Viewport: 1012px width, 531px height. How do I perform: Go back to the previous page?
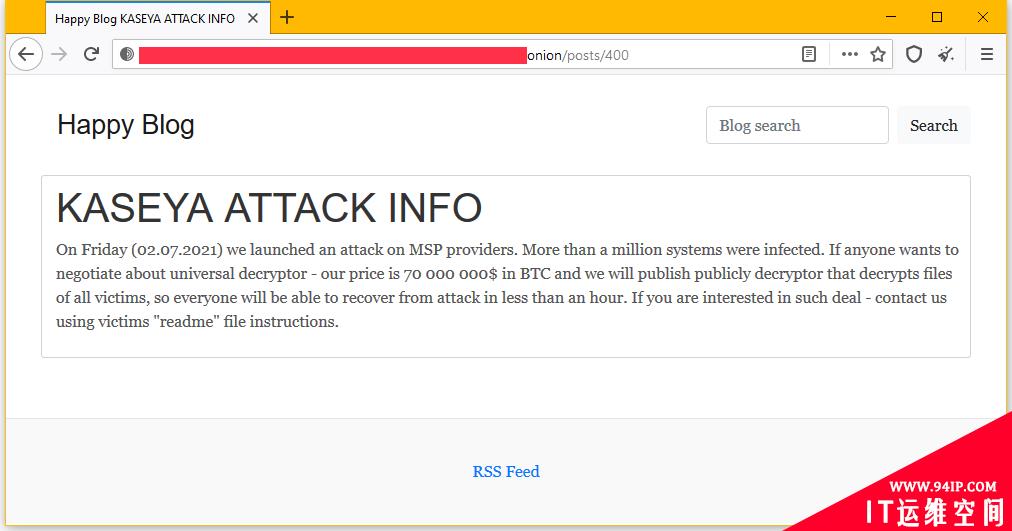(x=26, y=54)
